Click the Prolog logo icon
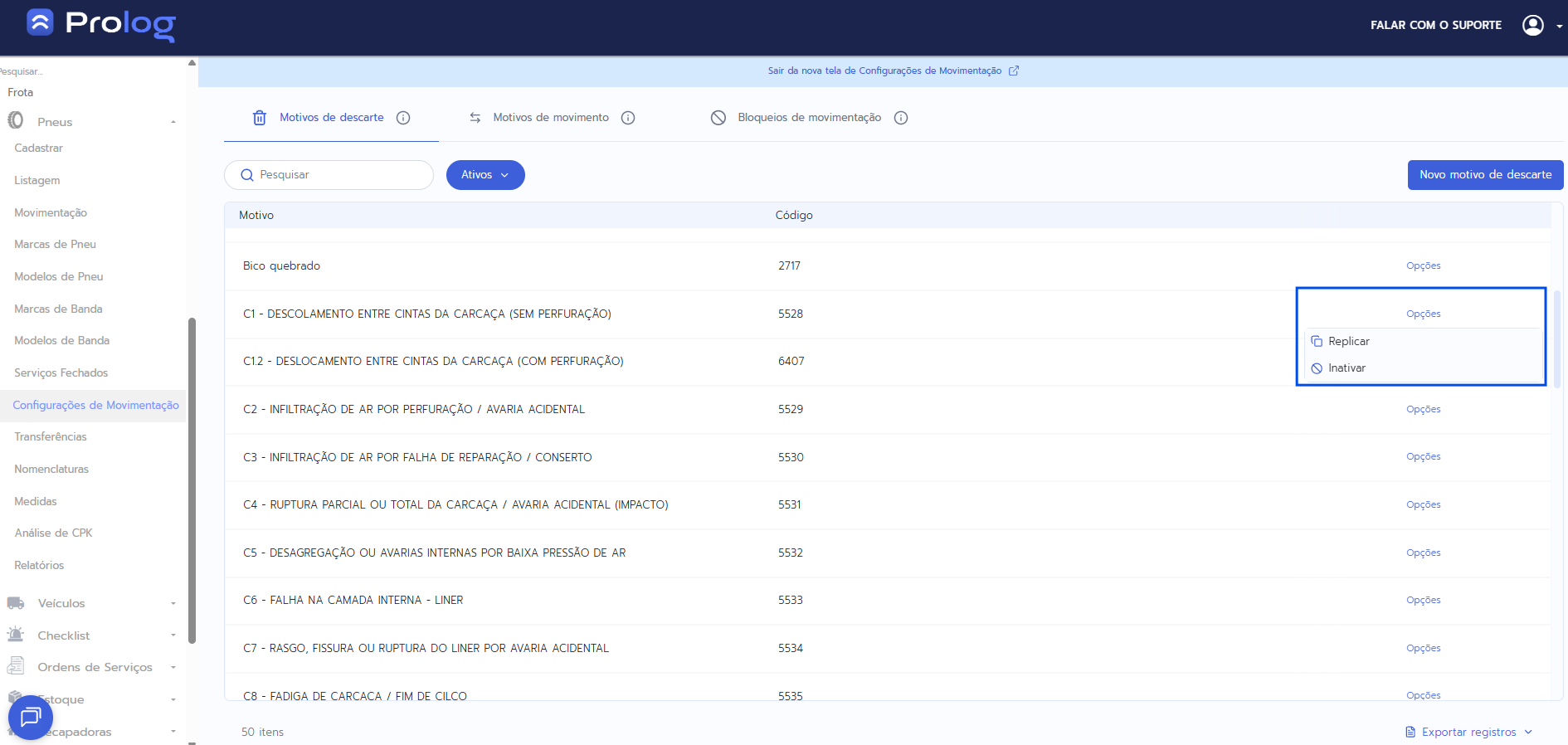Viewport: 1568px width, 745px height. pyautogui.click(x=40, y=22)
